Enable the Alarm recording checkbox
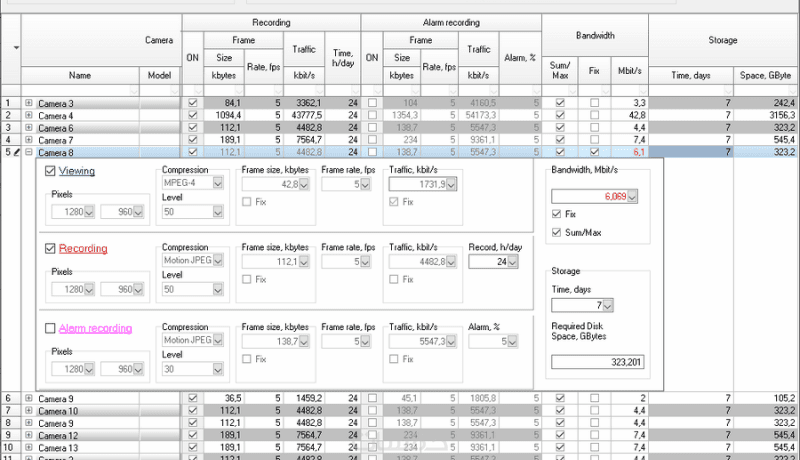Image resolution: width=800 pixels, height=460 pixels. [x=50, y=328]
